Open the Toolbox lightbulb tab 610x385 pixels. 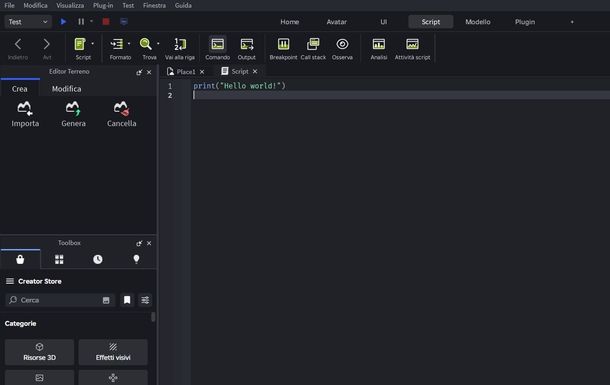click(136, 259)
